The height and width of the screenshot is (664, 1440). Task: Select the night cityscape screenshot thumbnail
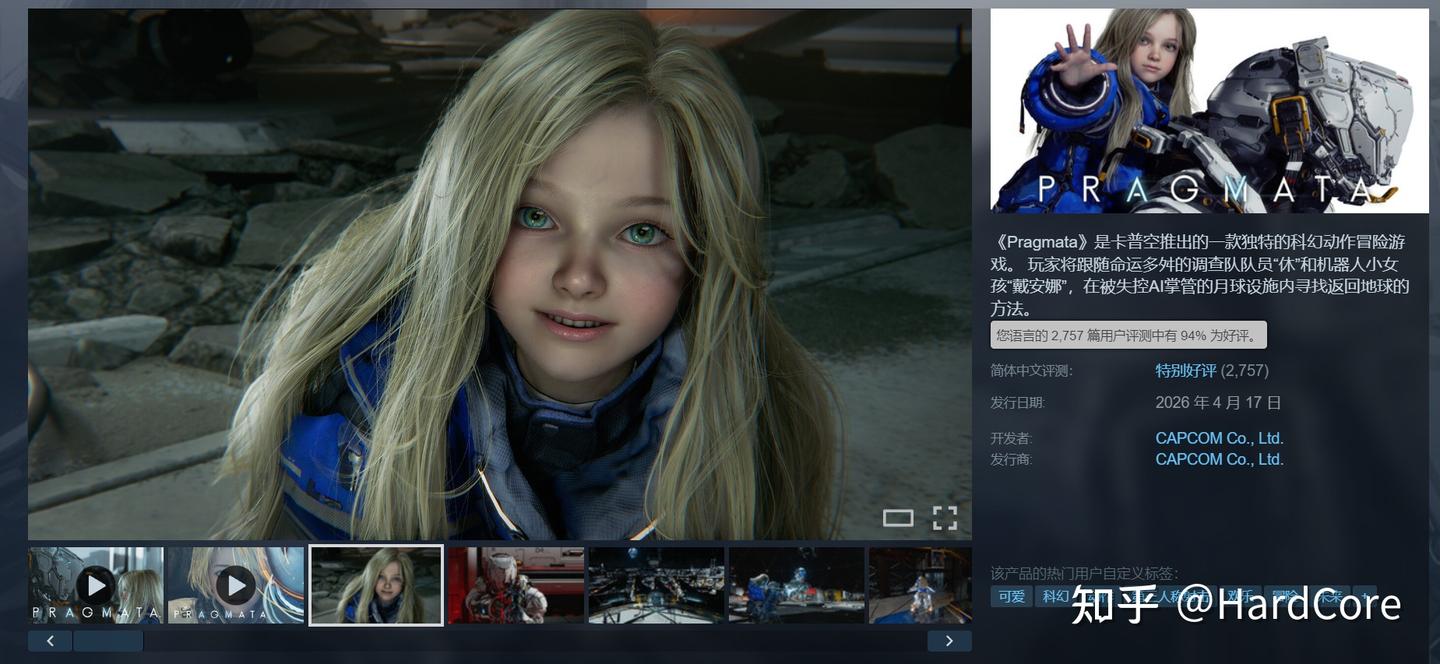[x=656, y=585]
